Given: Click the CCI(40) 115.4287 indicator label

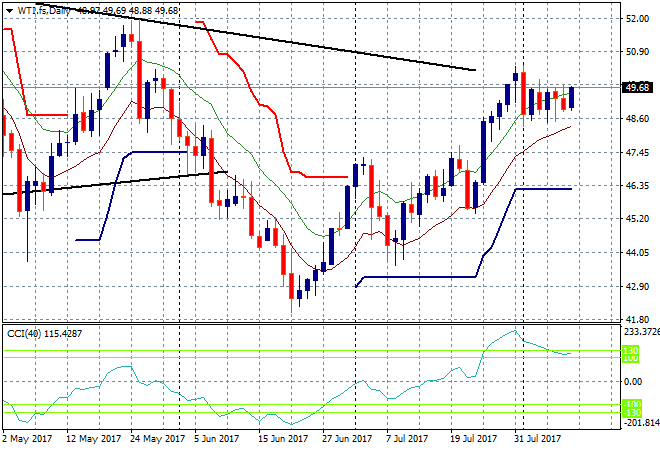Looking at the screenshot, I should tap(45, 334).
